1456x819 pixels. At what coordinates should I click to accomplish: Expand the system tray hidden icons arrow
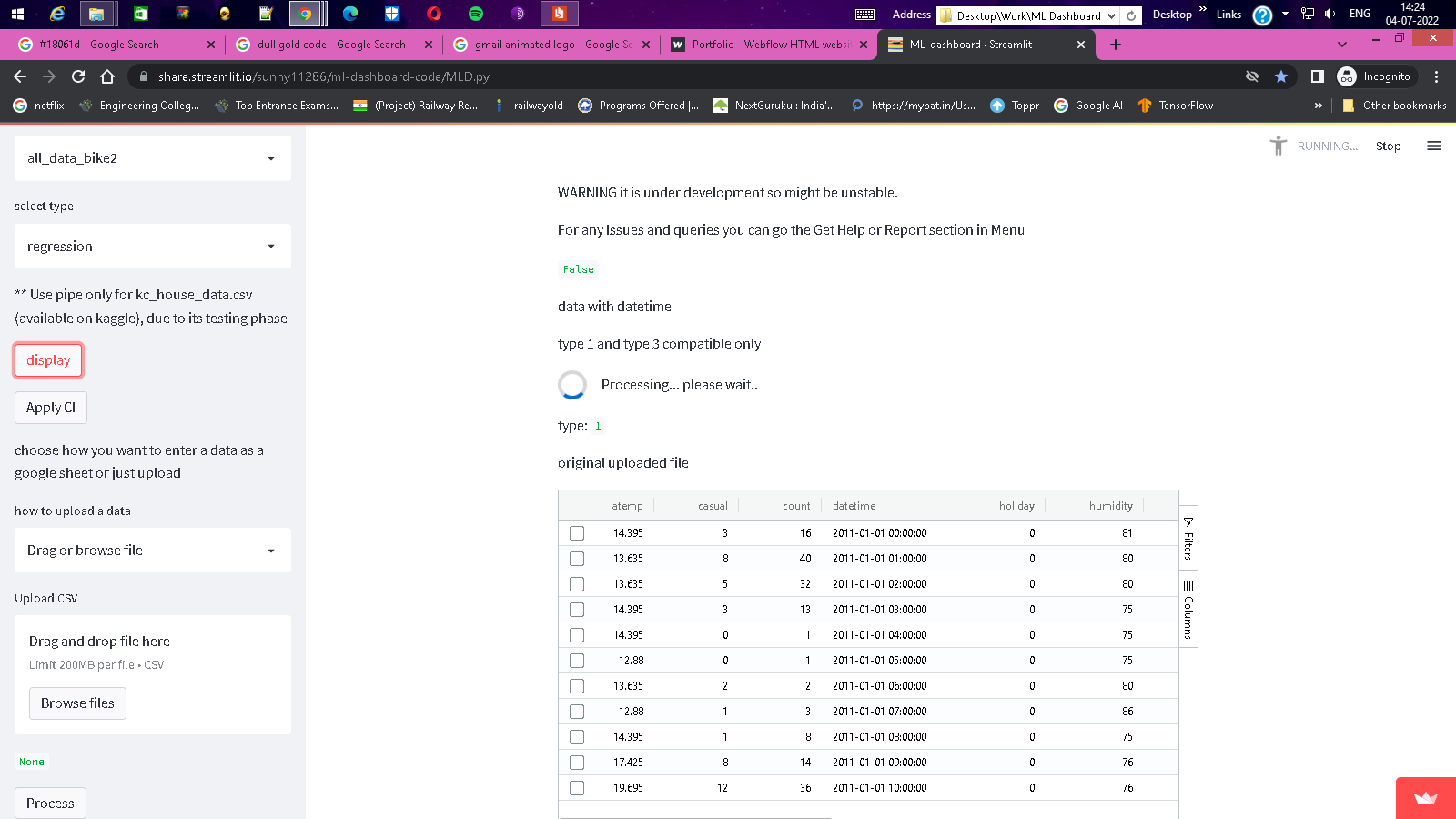point(1285,14)
